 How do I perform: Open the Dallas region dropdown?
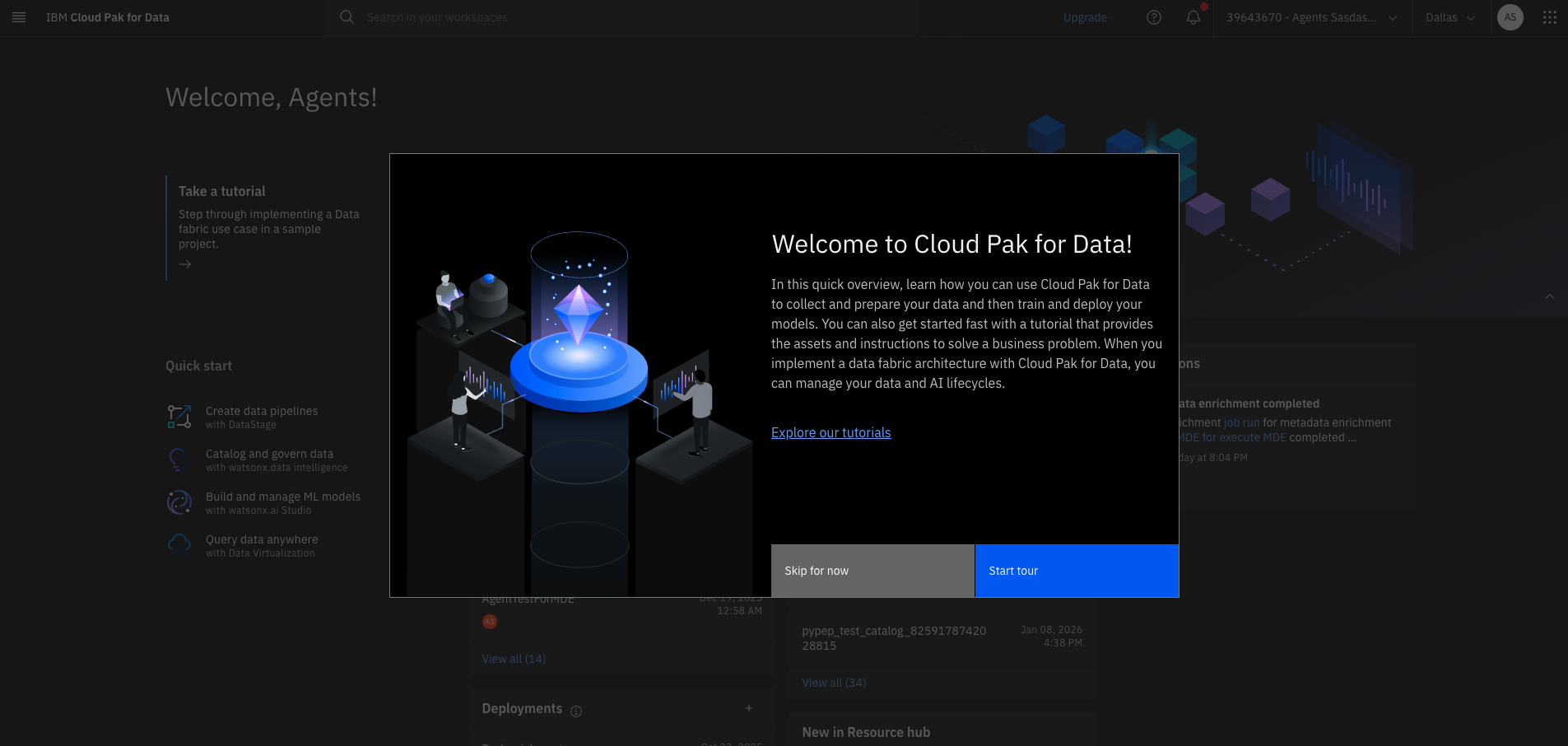pos(1450,17)
